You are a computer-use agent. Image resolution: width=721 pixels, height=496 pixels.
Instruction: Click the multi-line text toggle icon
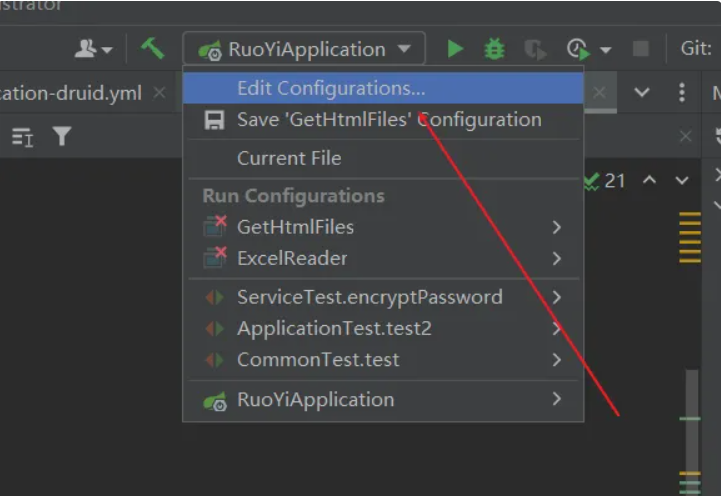tap(22, 137)
